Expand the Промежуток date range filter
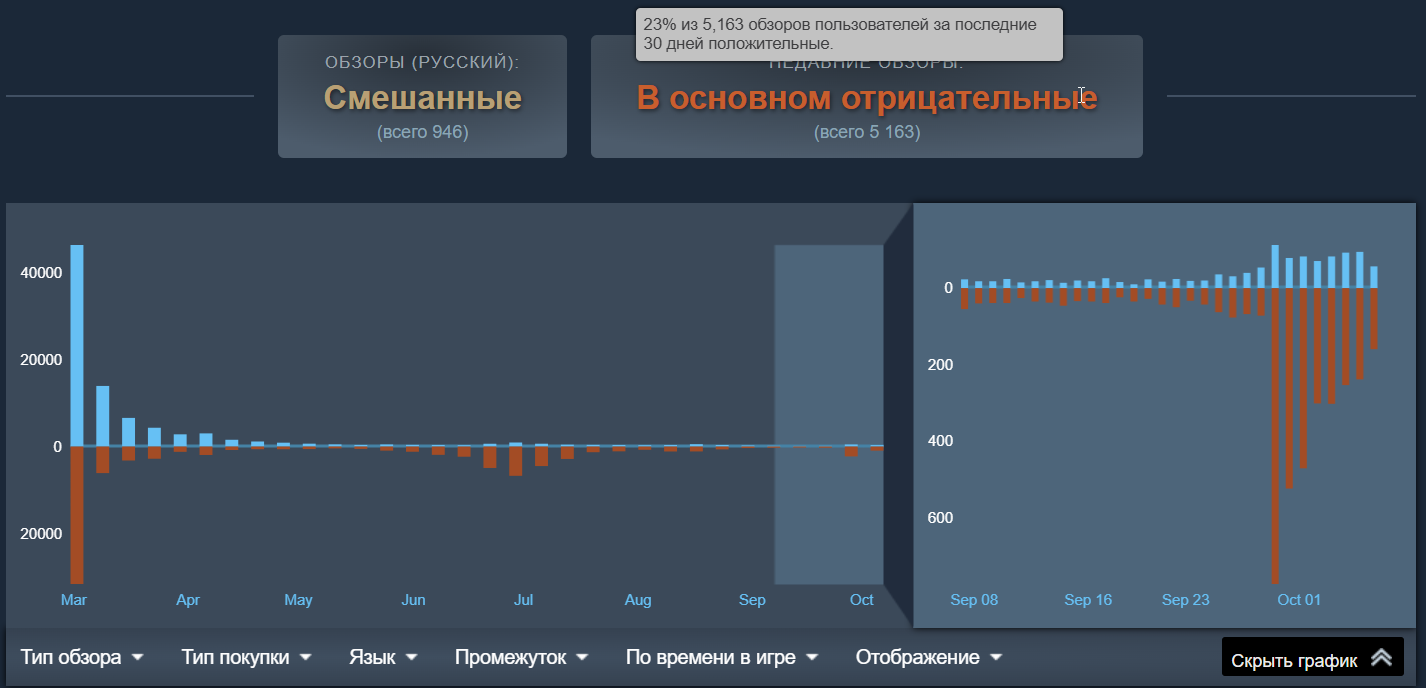Screen dimensions: 1426x688 coord(520,657)
